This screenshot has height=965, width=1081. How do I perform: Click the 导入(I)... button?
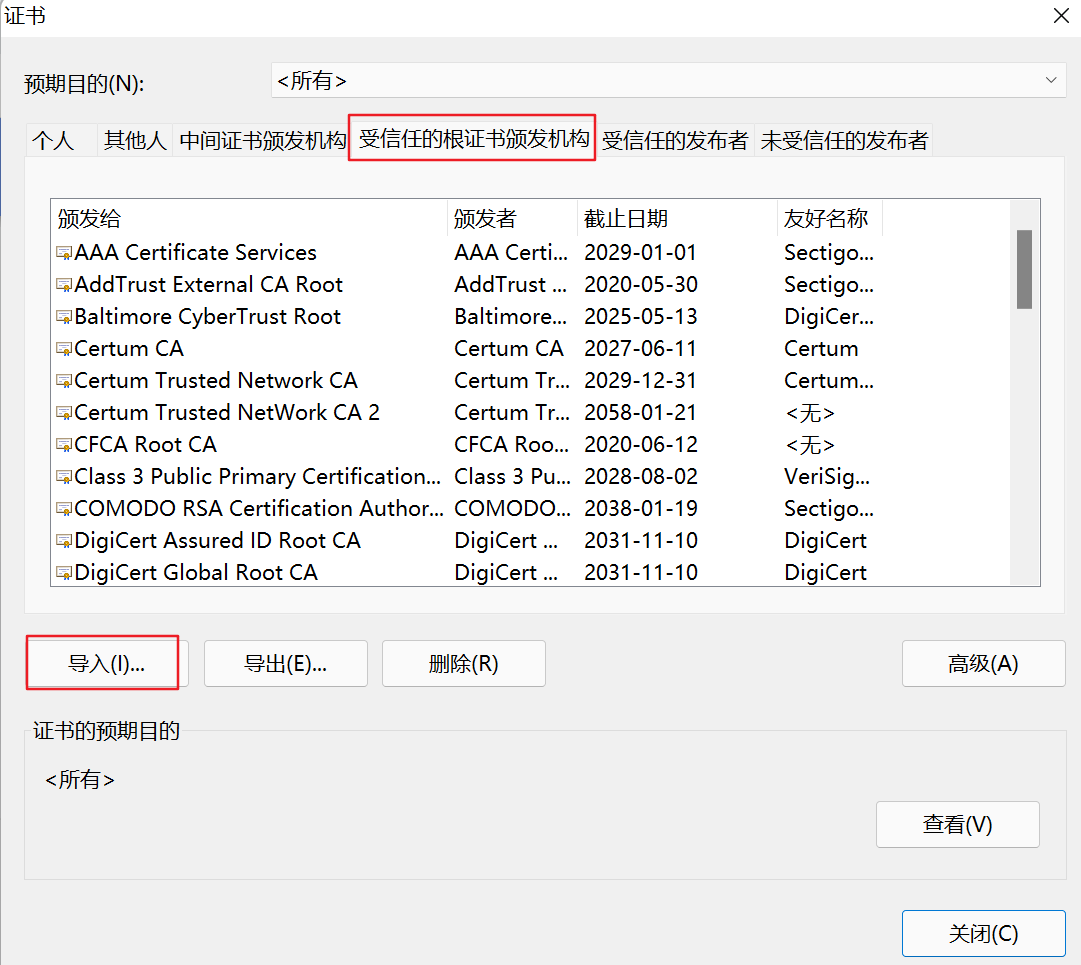pos(106,664)
